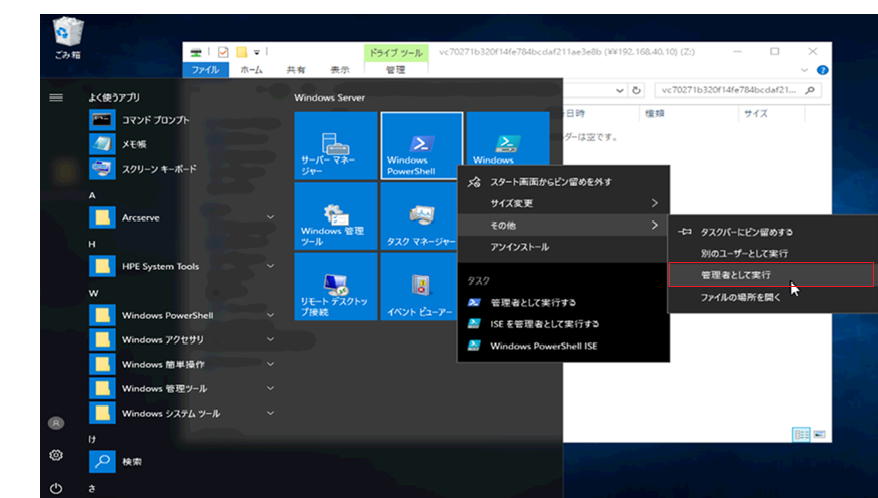Open the タスク マネージャー tile
Viewport: 878px width, 498px height.
pos(419,216)
